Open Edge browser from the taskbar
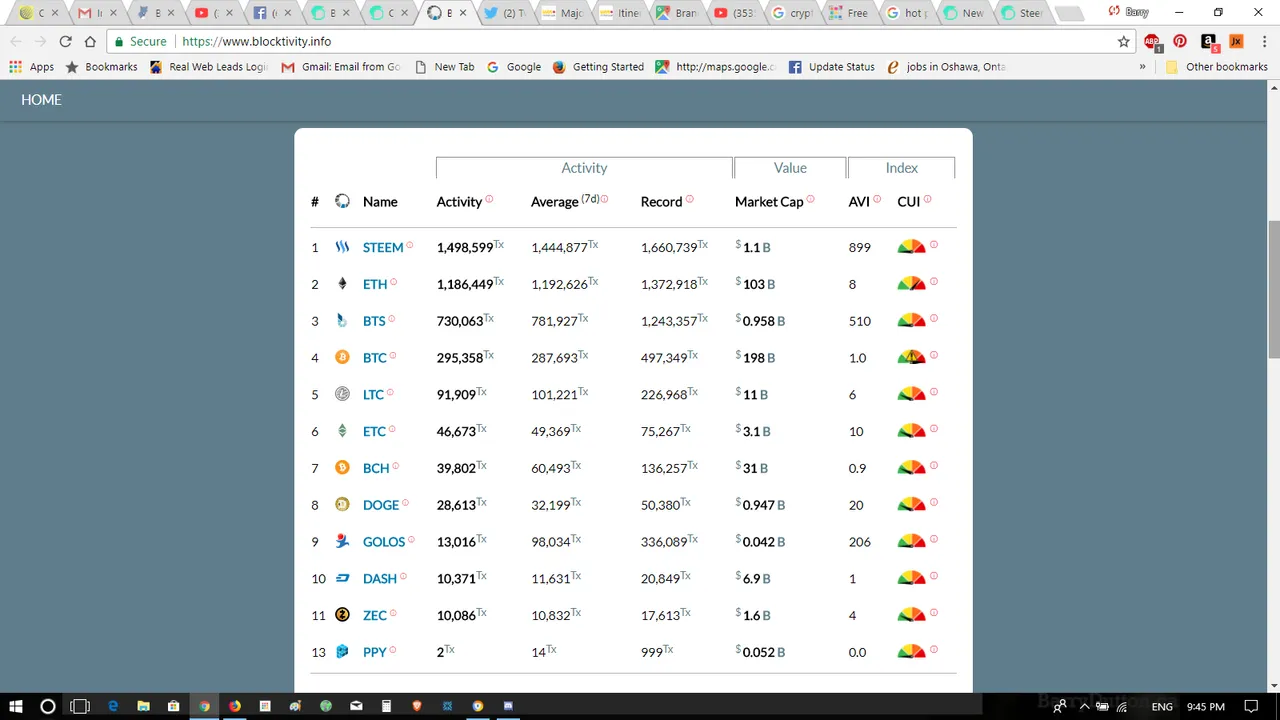 (x=113, y=706)
